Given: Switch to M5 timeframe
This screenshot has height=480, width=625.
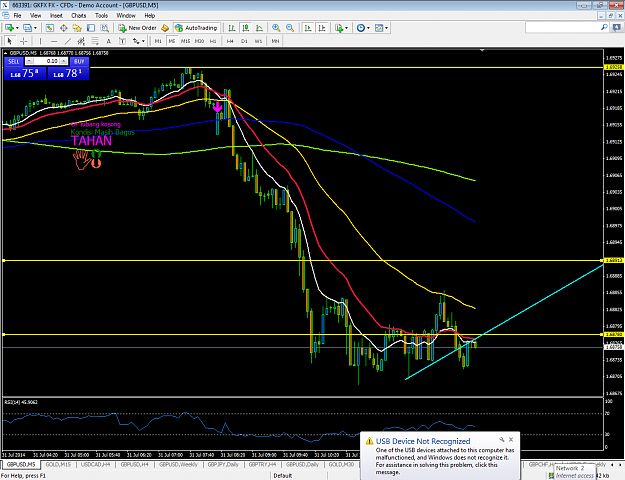Looking at the screenshot, I should click(172, 41).
